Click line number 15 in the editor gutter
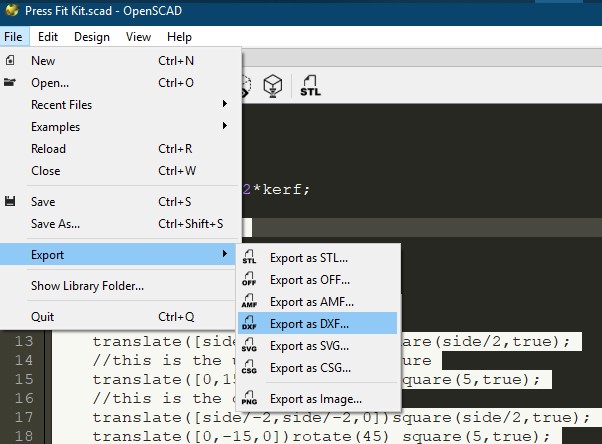602x444 pixels. pos(24,379)
